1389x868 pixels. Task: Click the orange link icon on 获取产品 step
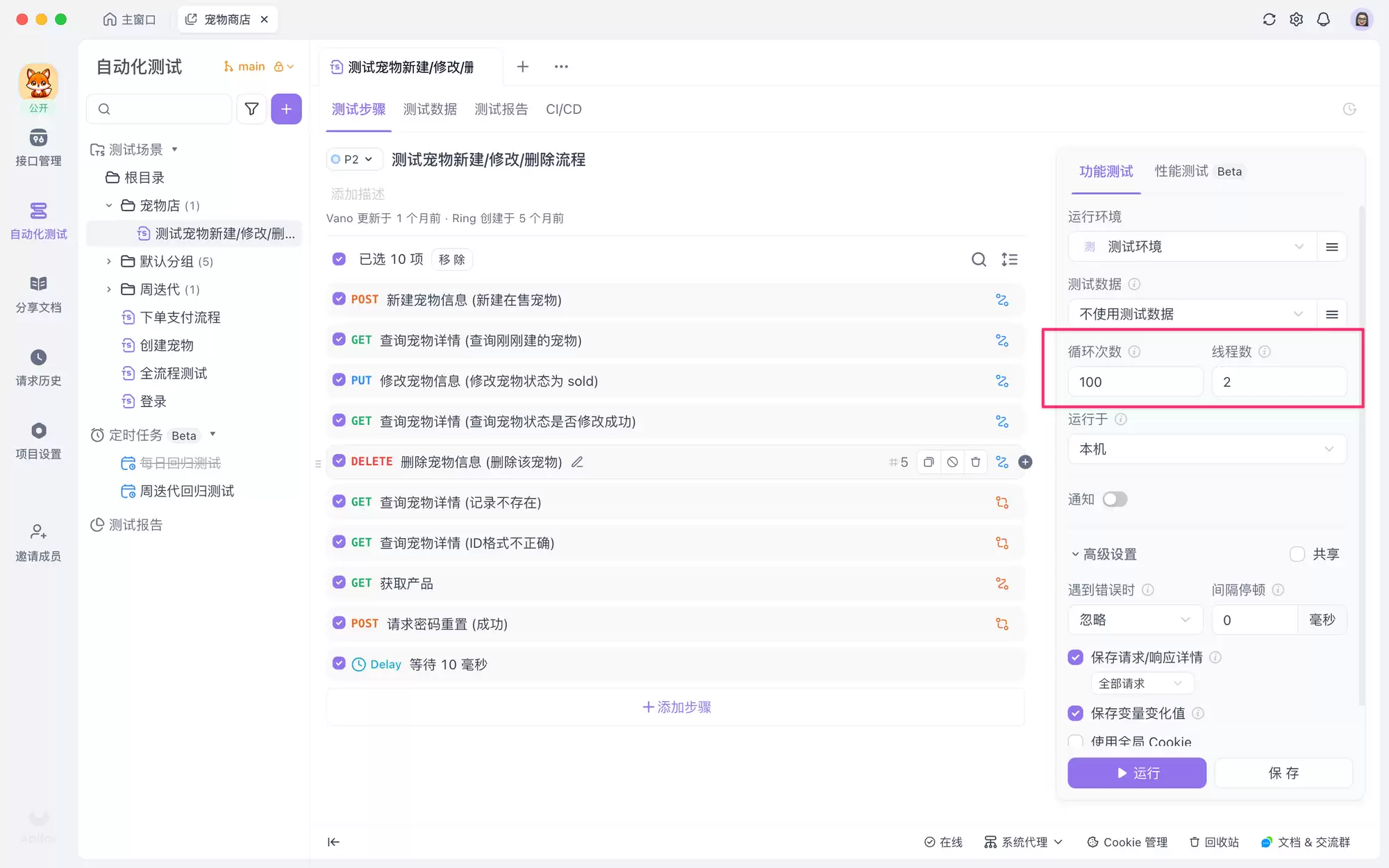pos(1001,583)
